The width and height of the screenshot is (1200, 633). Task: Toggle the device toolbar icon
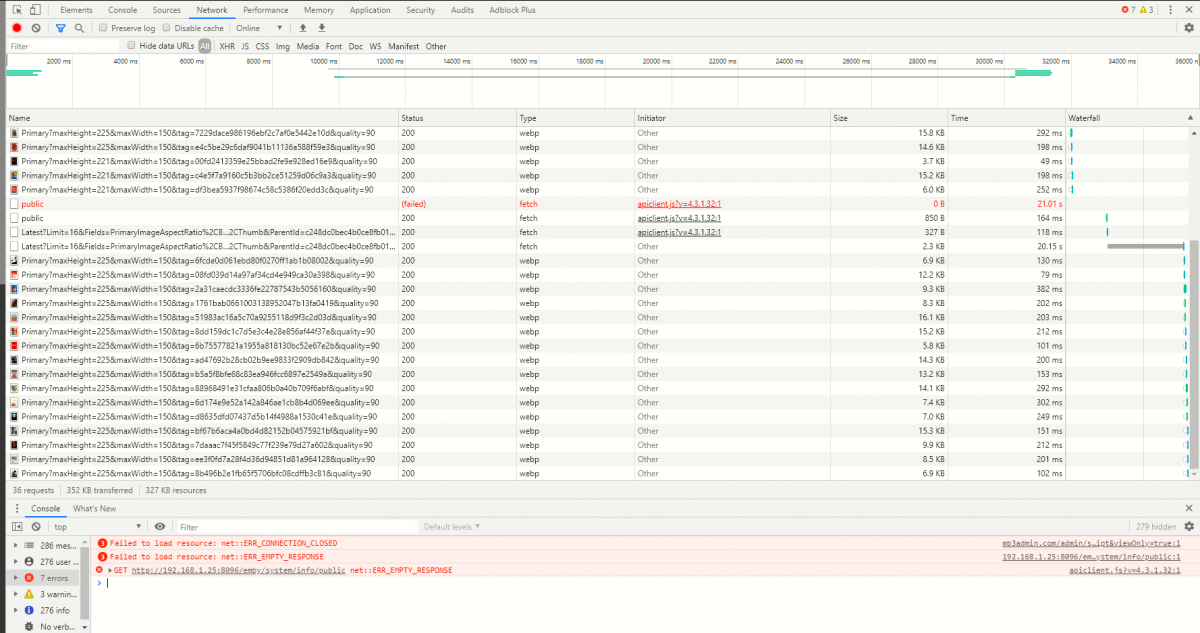tap(35, 10)
